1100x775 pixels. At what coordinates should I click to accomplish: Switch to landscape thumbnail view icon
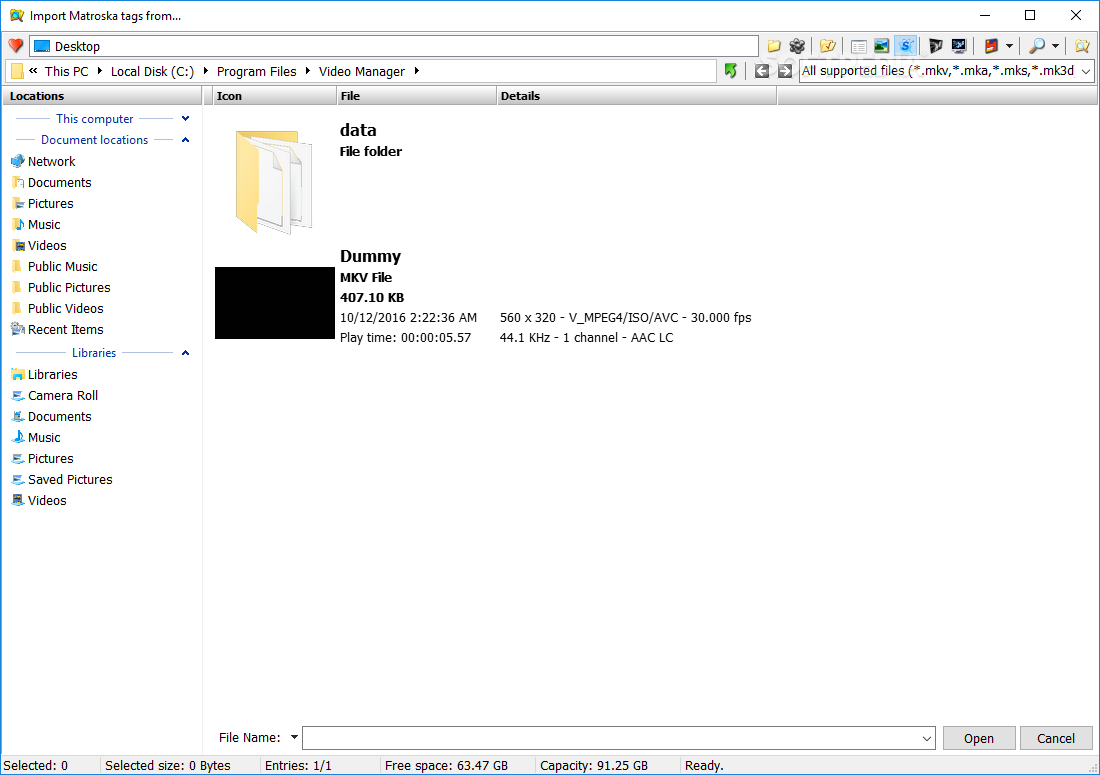pyautogui.click(x=882, y=46)
